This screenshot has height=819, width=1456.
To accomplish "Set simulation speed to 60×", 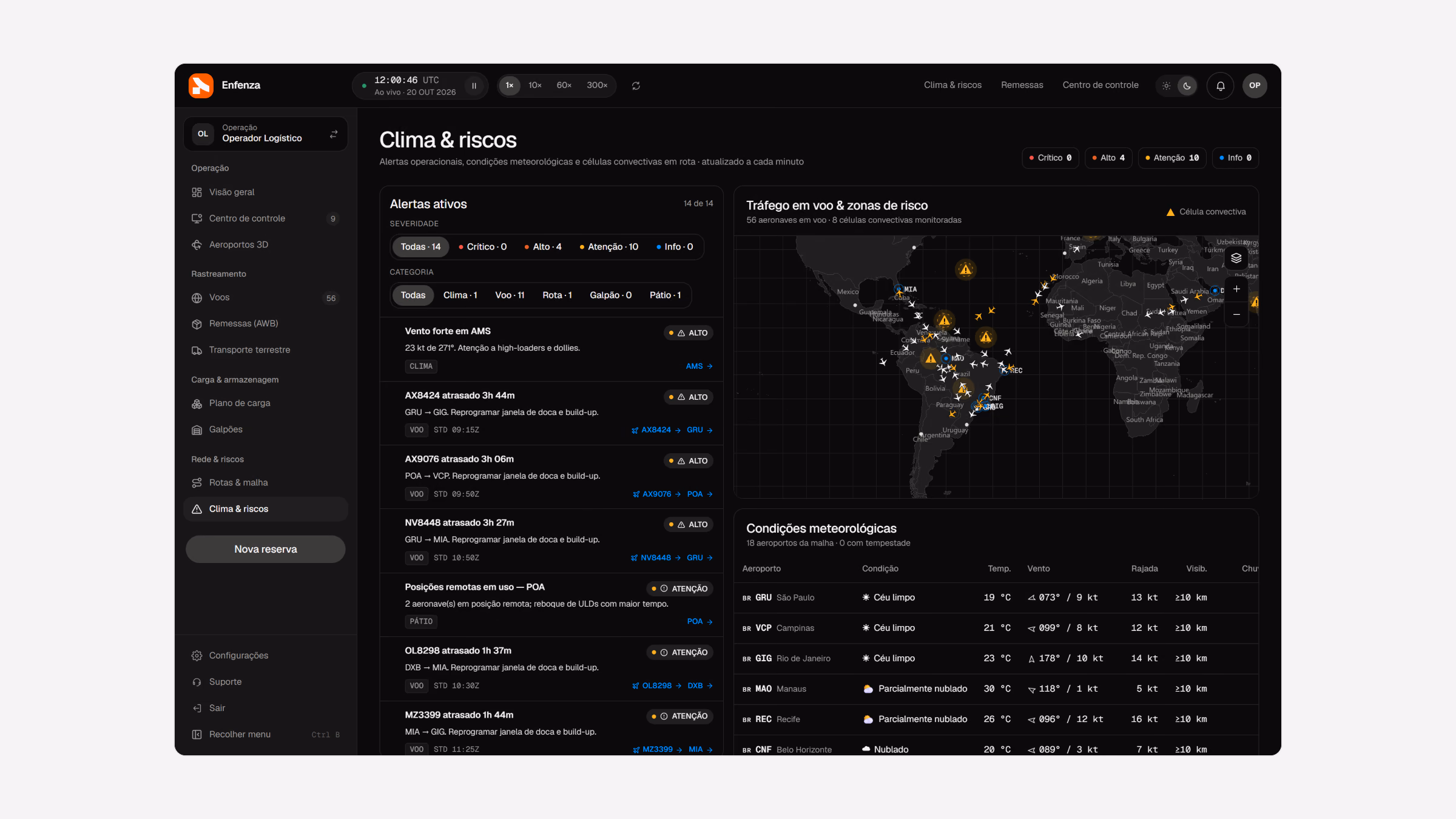I will tap(564, 86).
